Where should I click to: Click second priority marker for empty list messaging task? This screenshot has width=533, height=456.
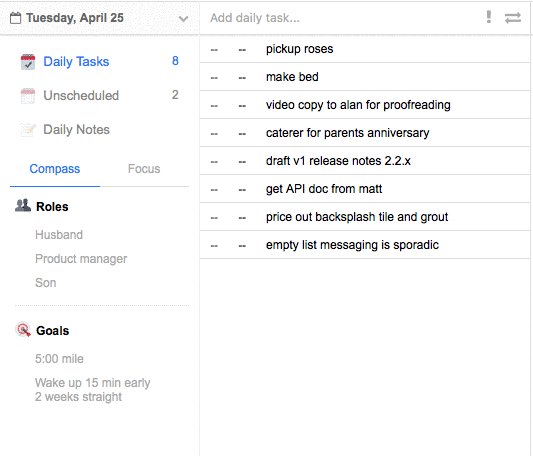click(x=242, y=246)
